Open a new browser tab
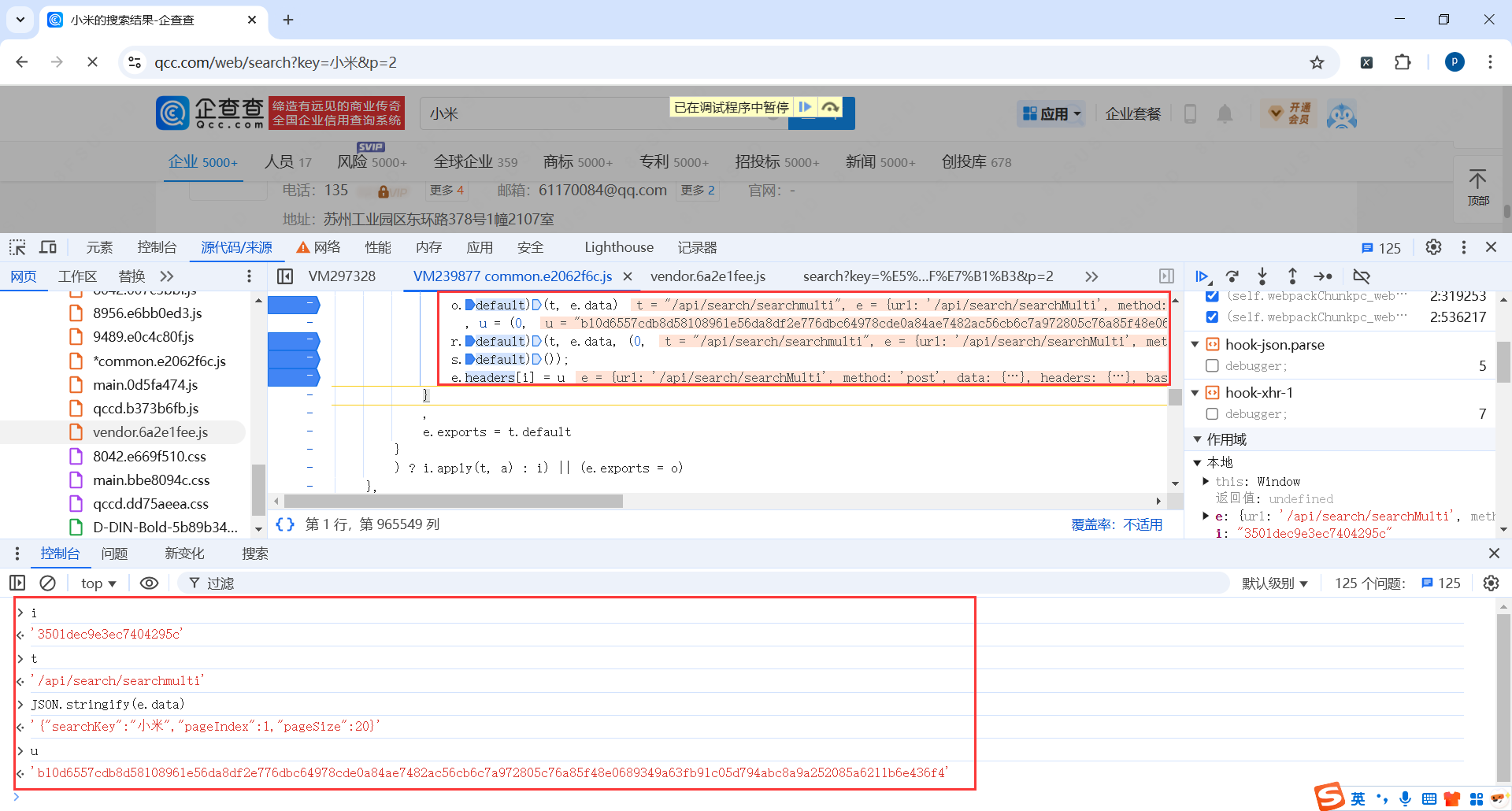This screenshot has height=811, width=1512. [x=288, y=20]
